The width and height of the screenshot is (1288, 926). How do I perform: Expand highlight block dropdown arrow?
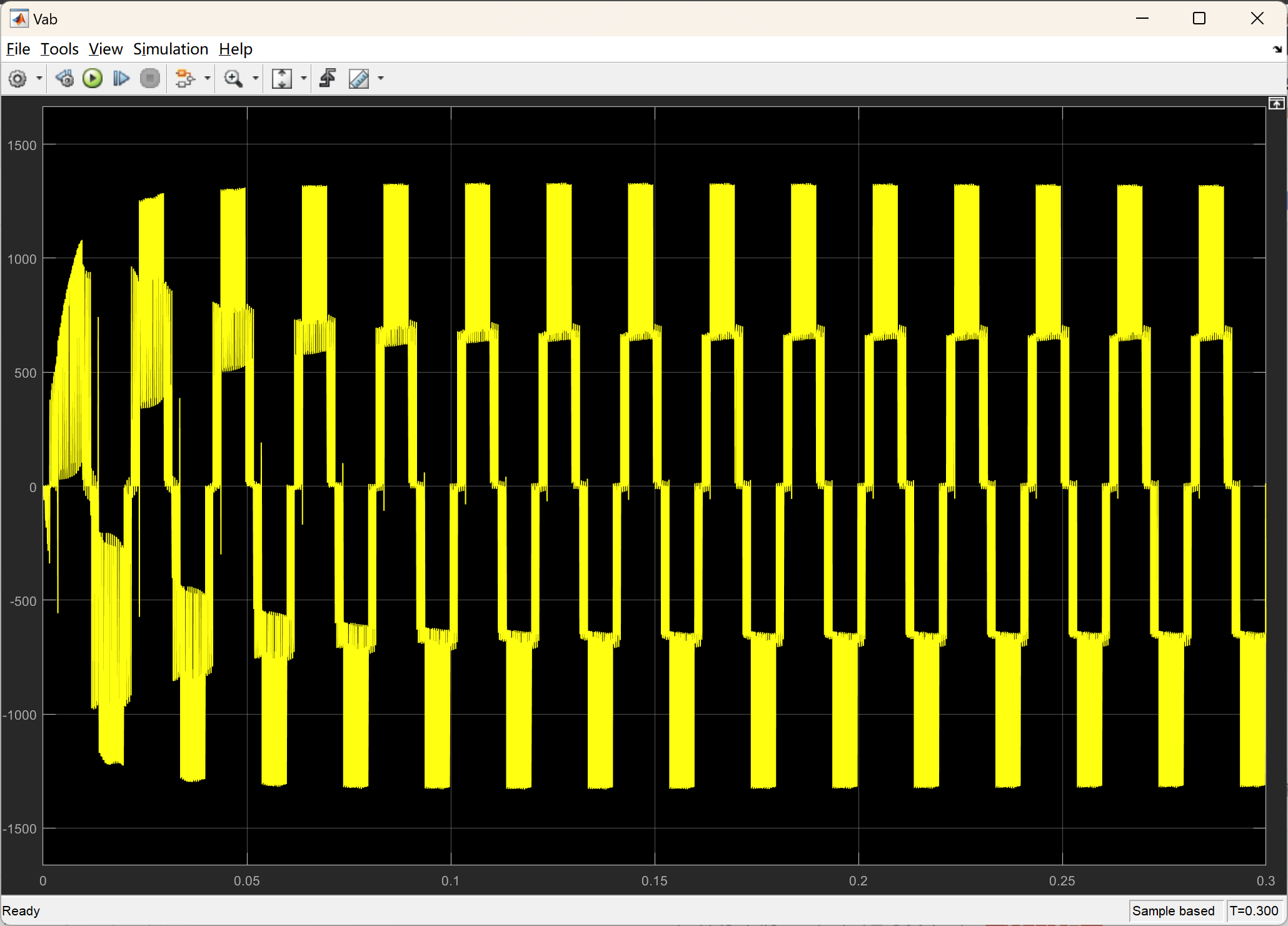(207, 79)
